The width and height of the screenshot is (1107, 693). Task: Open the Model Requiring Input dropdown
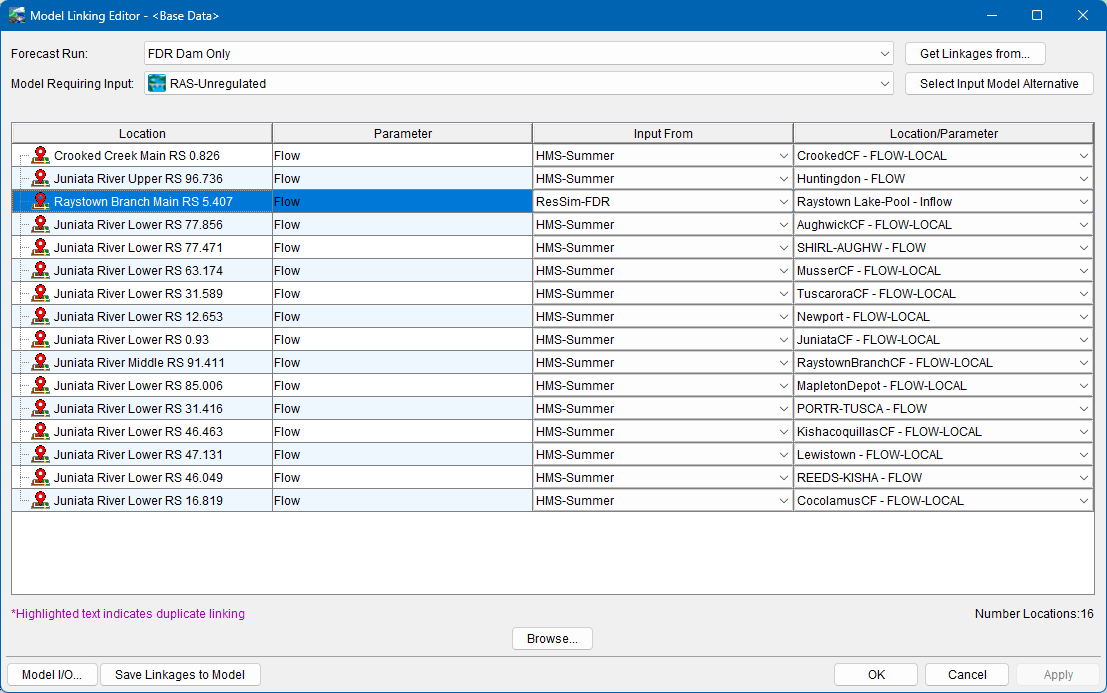tap(884, 83)
